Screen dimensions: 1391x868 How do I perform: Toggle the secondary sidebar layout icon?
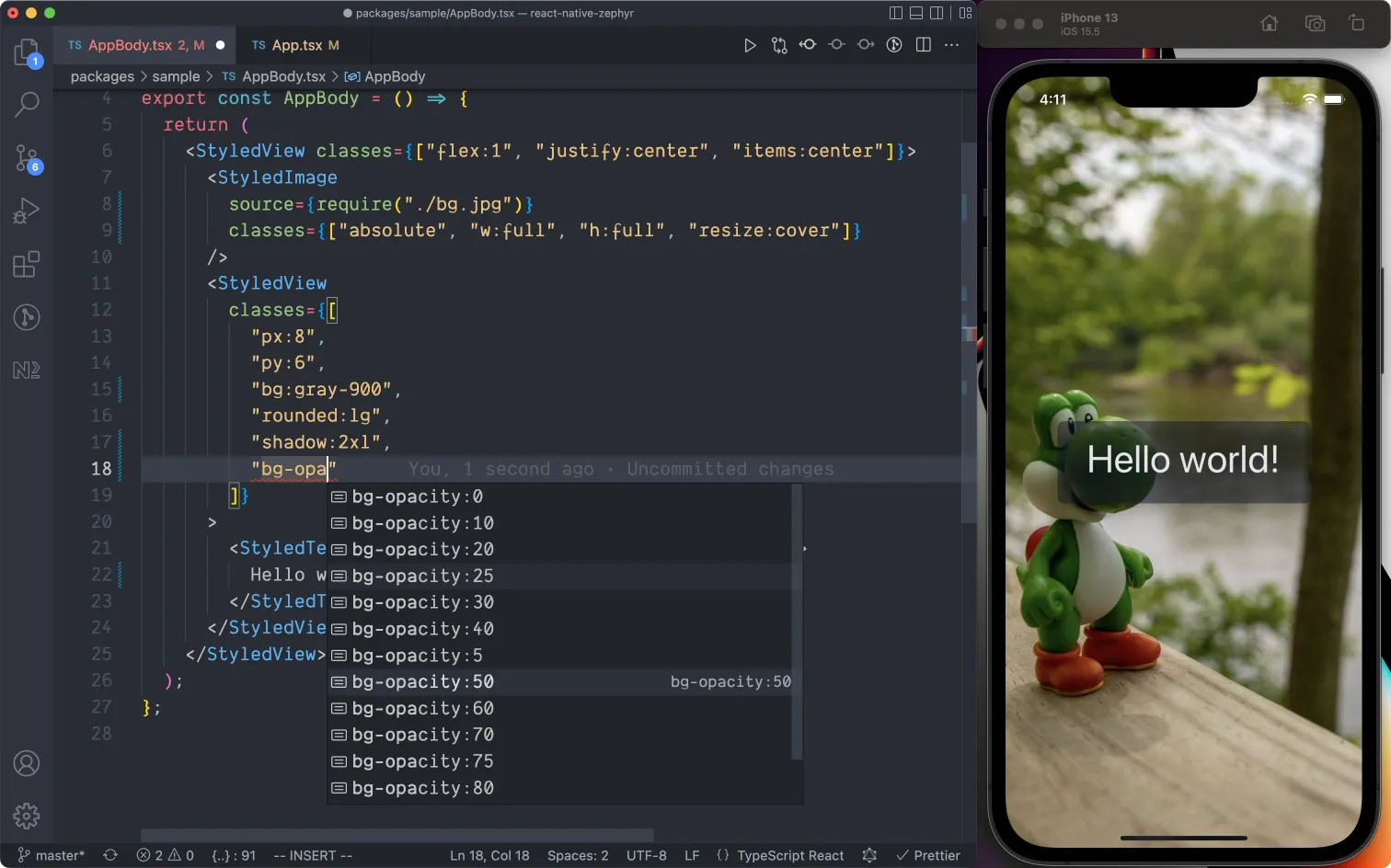937,13
